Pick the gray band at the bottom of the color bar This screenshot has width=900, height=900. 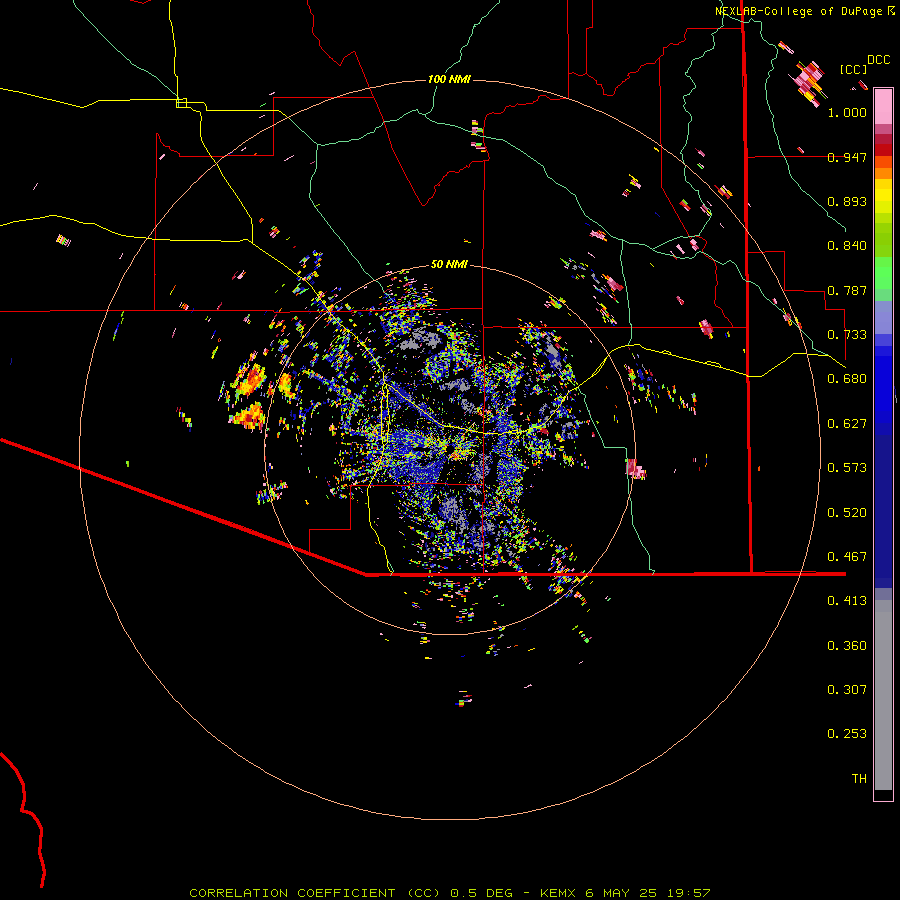pos(883,695)
